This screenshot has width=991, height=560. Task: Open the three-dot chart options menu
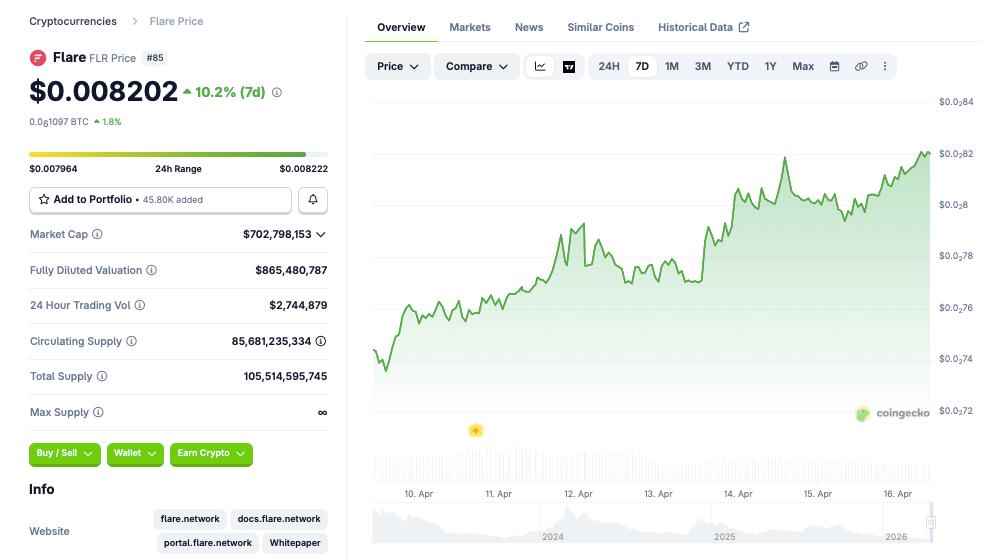coord(884,67)
